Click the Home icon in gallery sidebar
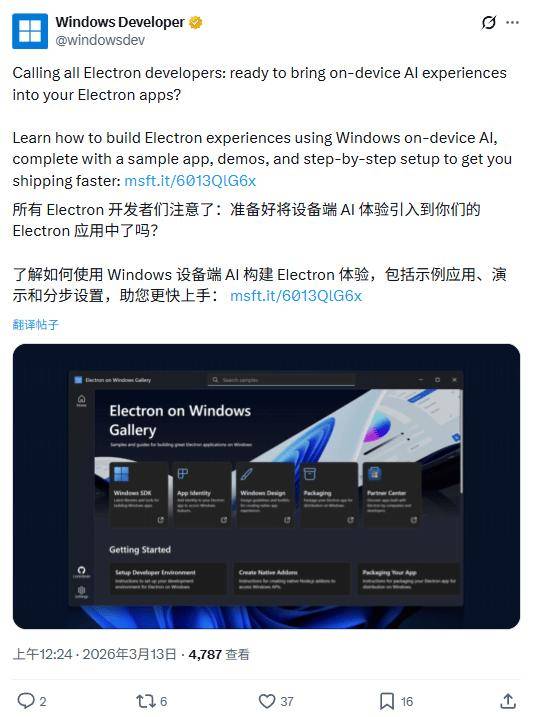Viewport: 535px width, 717px height. [x=81, y=400]
